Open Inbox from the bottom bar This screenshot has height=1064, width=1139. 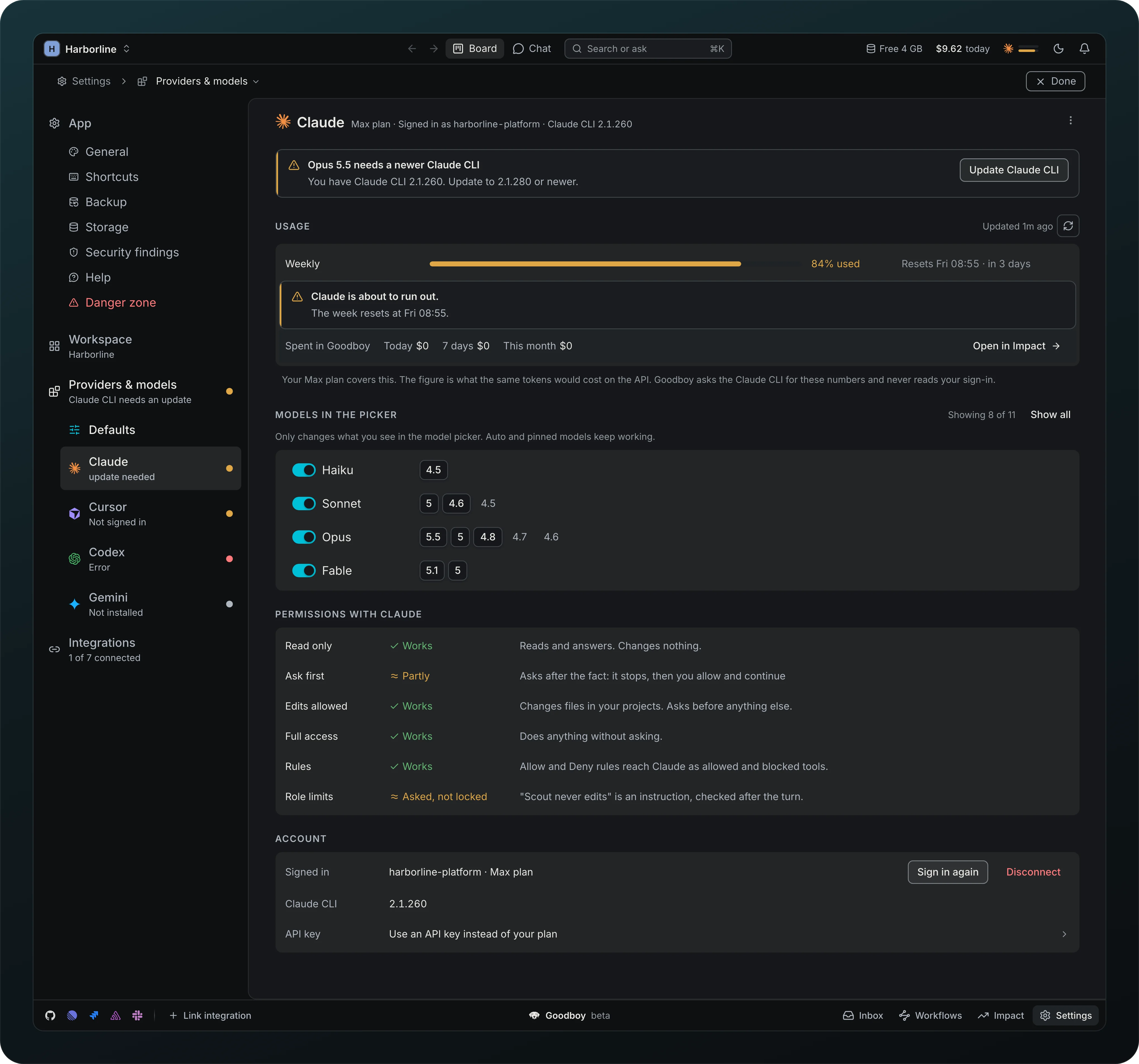click(863, 1015)
